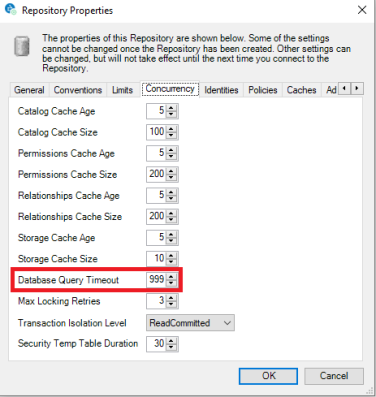
Task: Open Transaction Isolation Level dropdown
Action: (190, 323)
